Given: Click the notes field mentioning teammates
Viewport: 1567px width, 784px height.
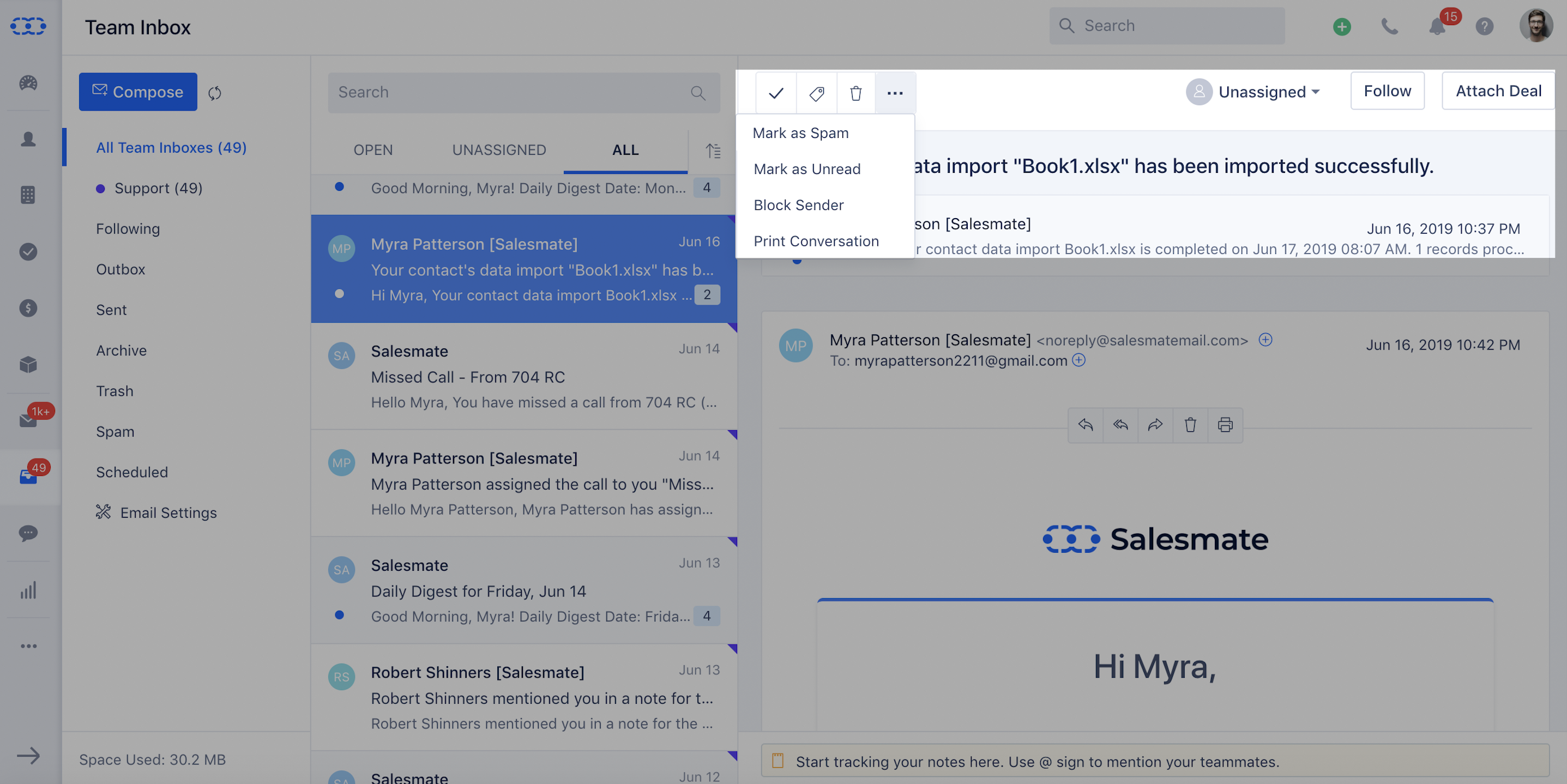Looking at the screenshot, I should 1155,761.
